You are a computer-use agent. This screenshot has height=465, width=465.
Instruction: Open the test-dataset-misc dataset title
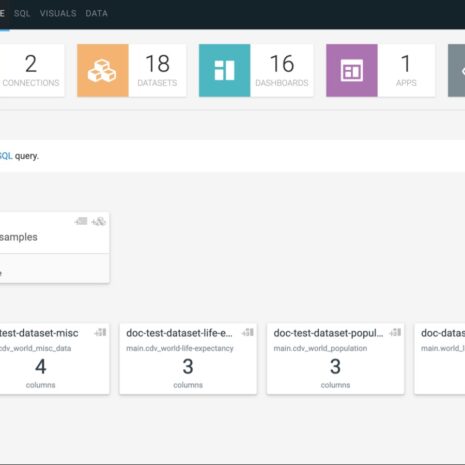tap(39, 333)
